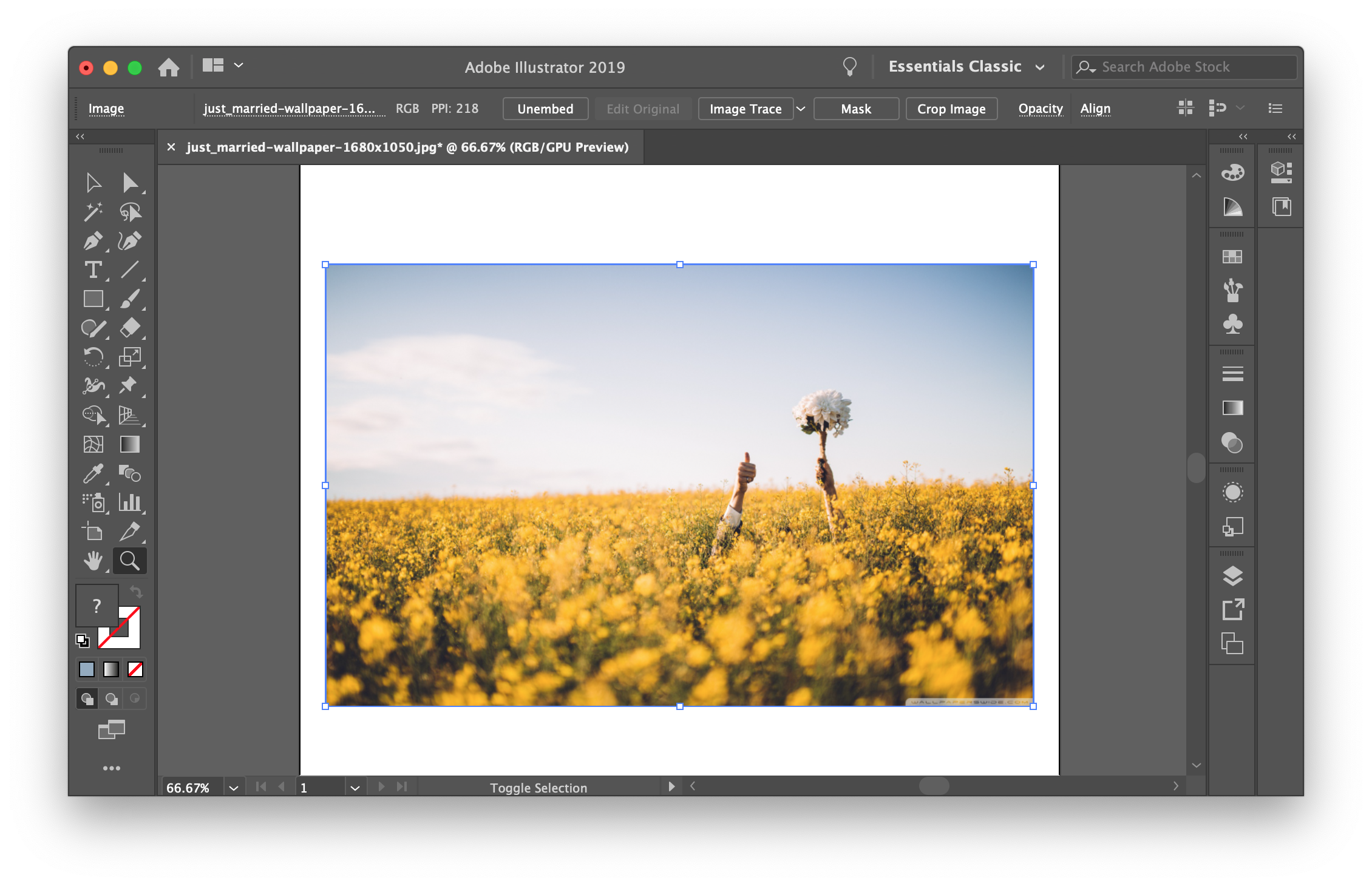Swap fill and stroke arrows

coord(136,591)
